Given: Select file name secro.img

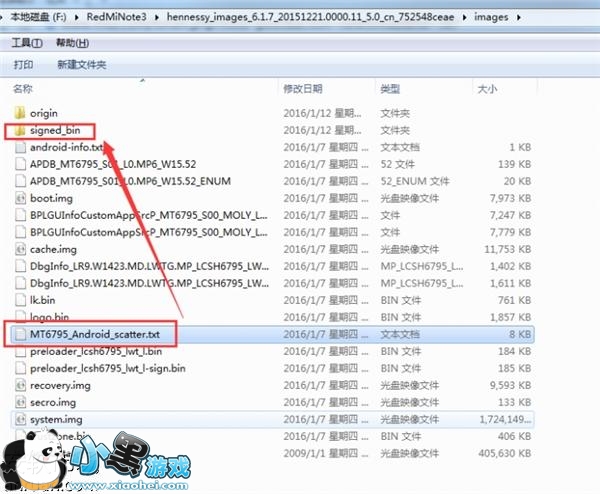Looking at the screenshot, I should [x=53, y=402].
